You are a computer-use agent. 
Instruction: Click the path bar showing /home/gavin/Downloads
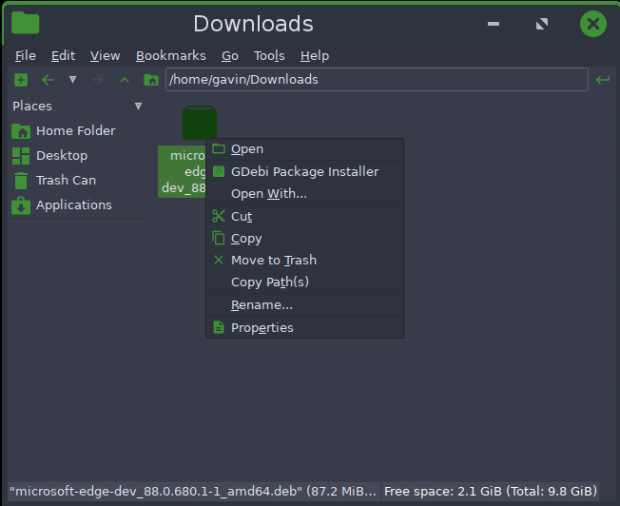pos(376,79)
